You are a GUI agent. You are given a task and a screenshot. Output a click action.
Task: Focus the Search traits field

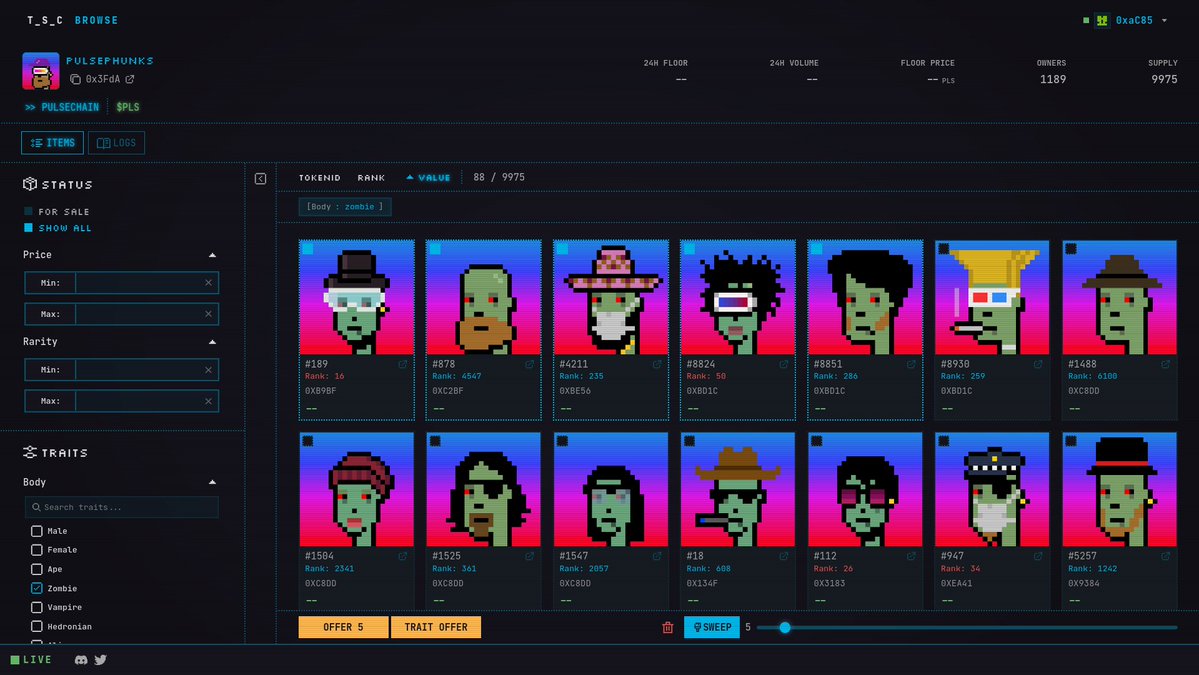[122, 507]
